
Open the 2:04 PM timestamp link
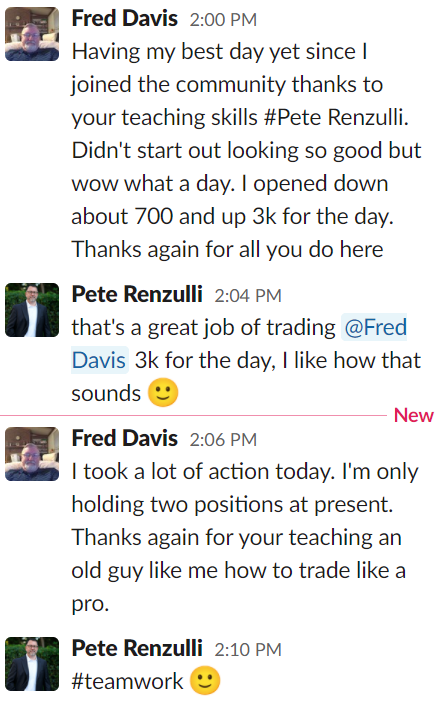248,296
